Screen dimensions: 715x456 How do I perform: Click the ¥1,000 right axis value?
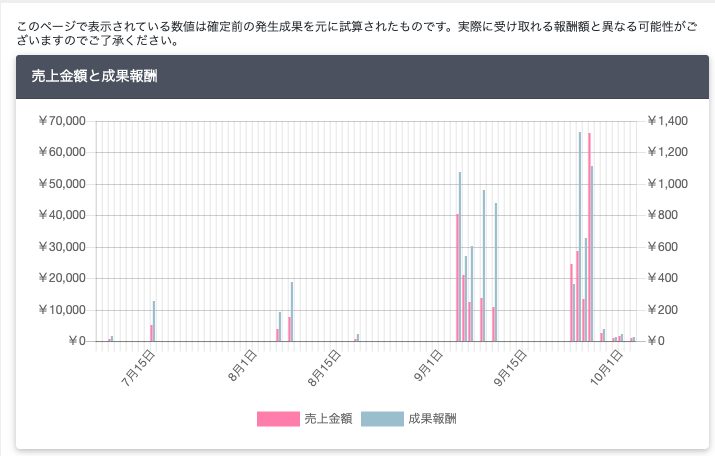pos(668,184)
